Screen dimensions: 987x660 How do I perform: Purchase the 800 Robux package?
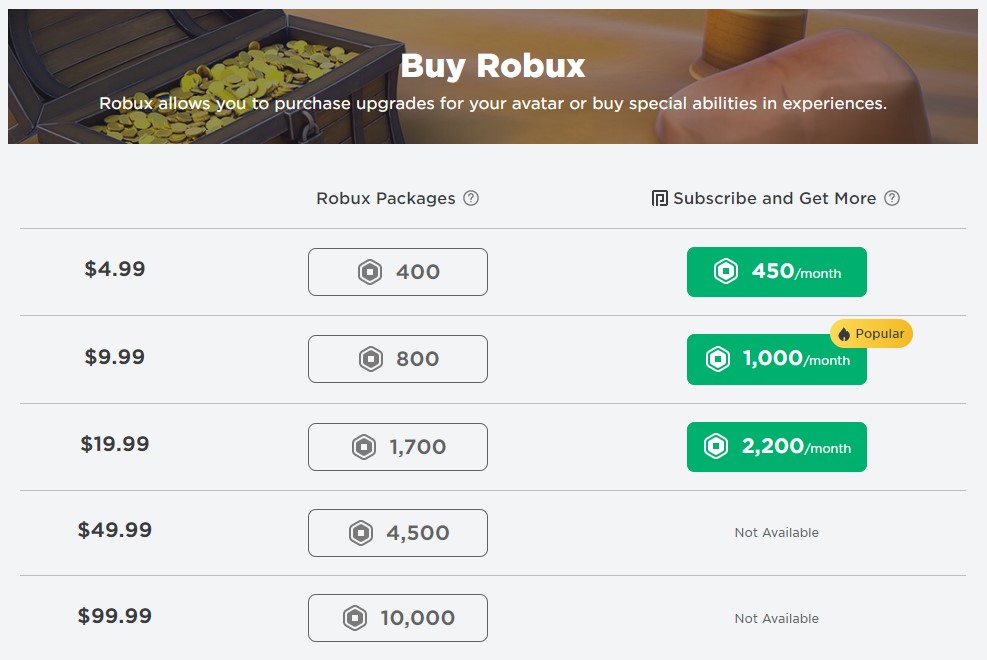[398, 359]
